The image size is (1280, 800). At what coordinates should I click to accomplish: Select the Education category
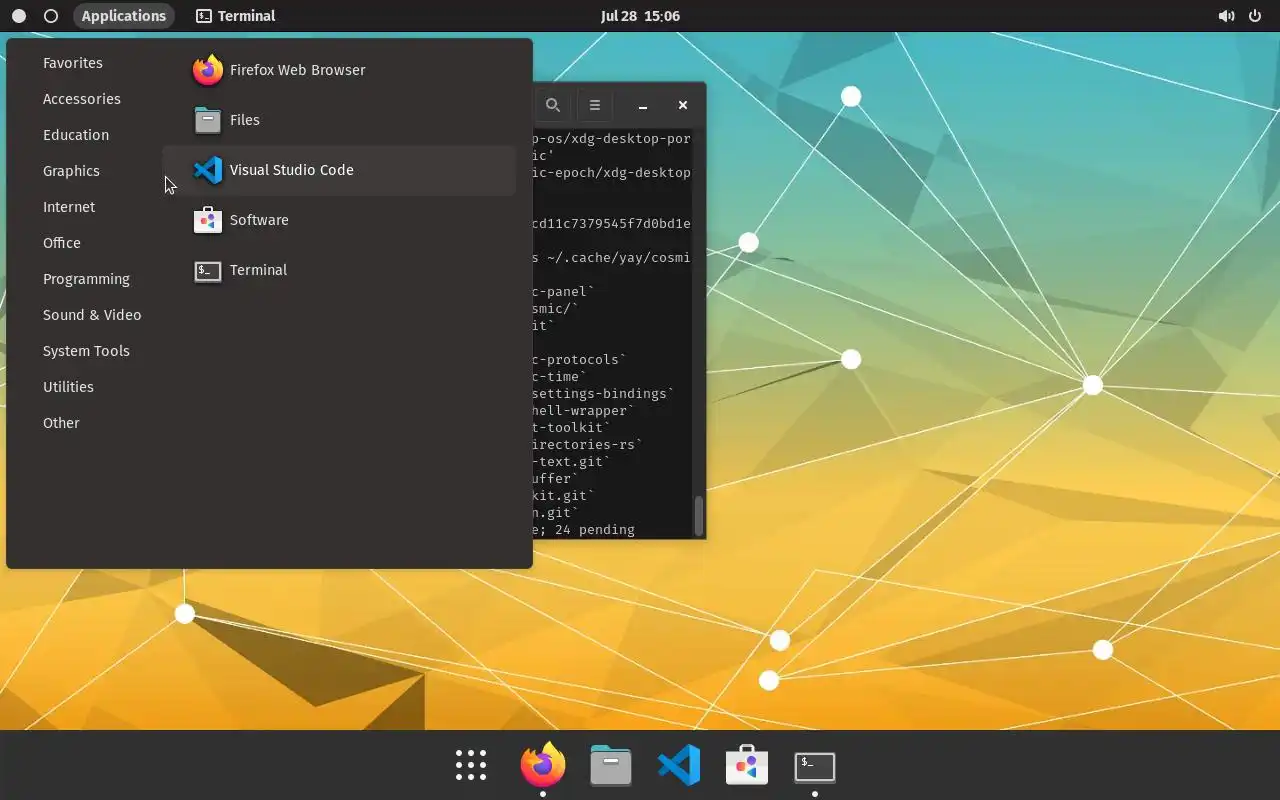point(76,135)
